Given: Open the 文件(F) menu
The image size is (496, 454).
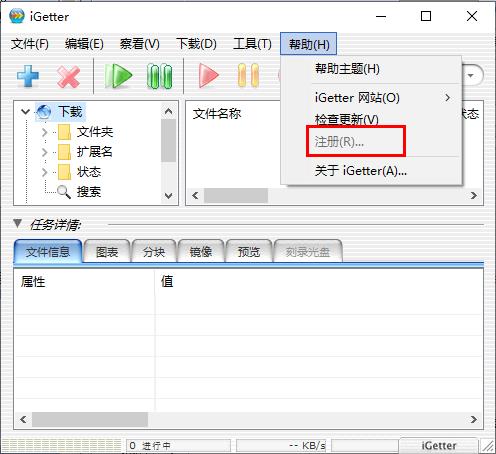Looking at the screenshot, I should [30, 44].
